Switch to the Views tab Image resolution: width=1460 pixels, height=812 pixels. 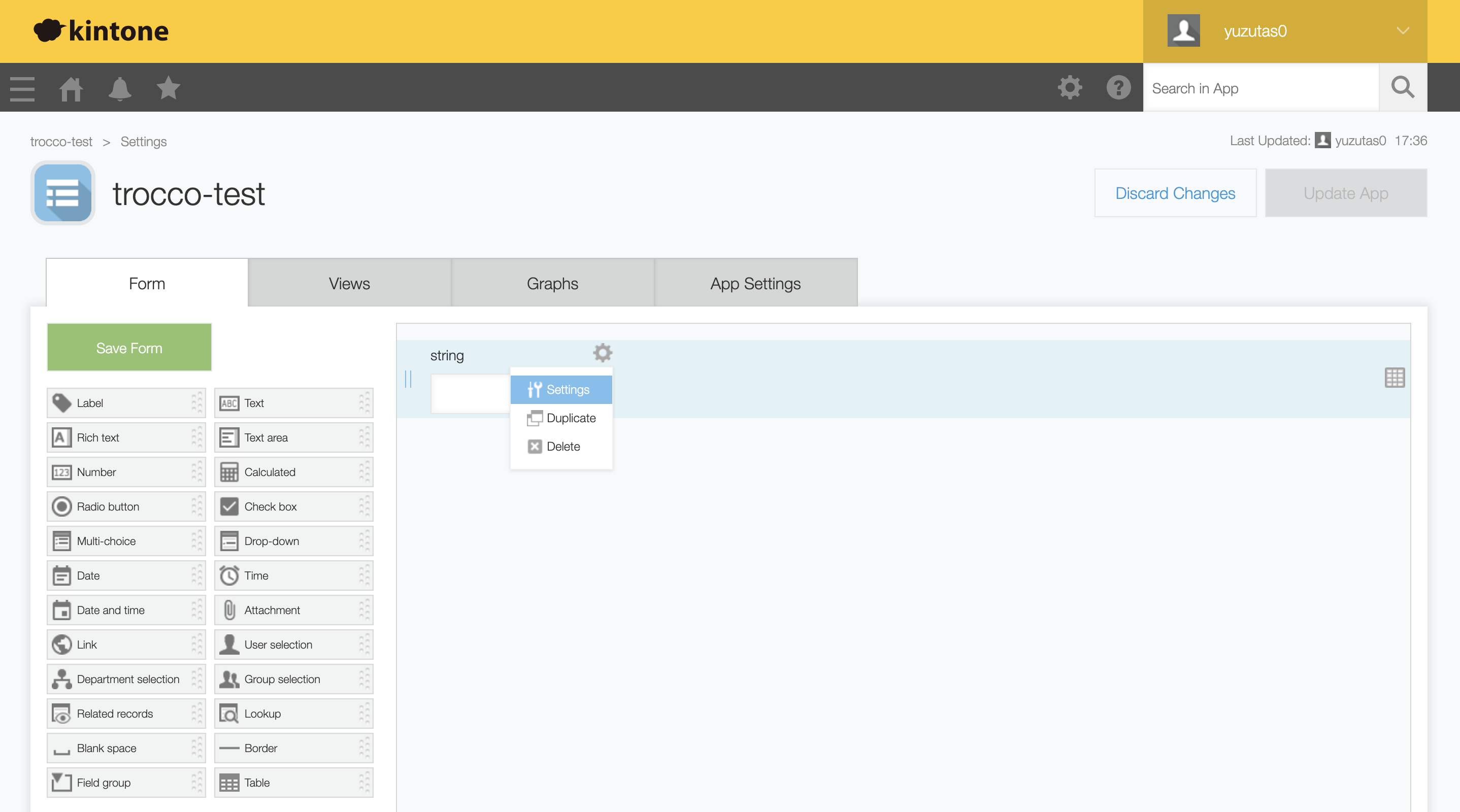349,283
